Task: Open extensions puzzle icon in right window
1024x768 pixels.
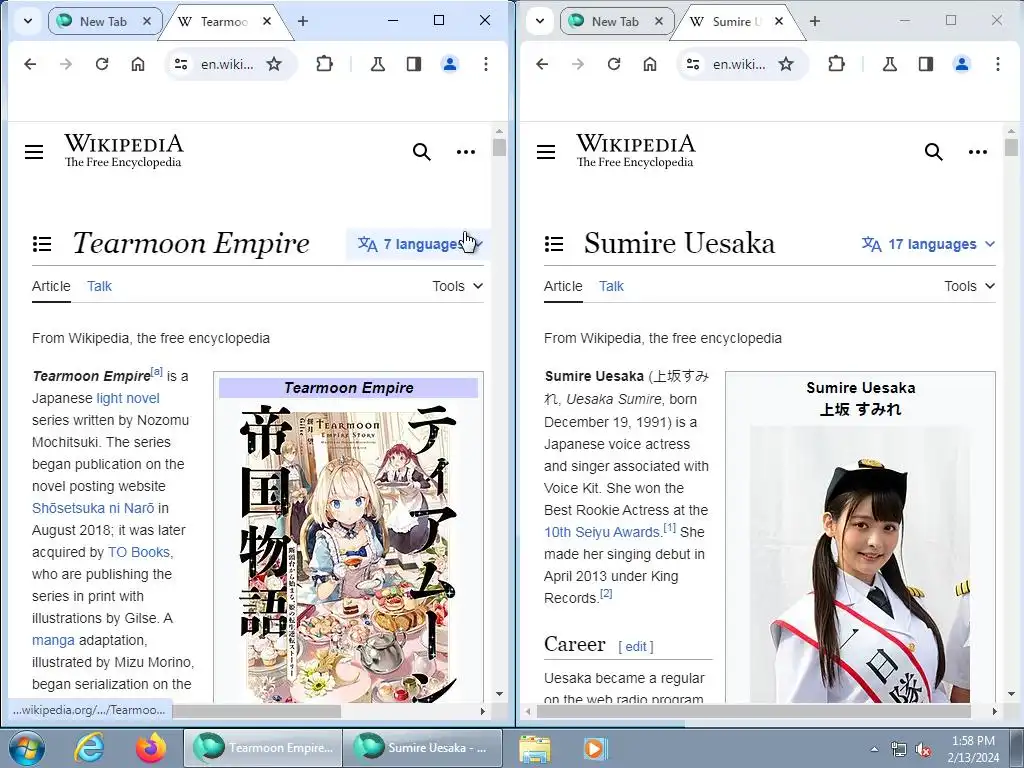Action: 837,64
